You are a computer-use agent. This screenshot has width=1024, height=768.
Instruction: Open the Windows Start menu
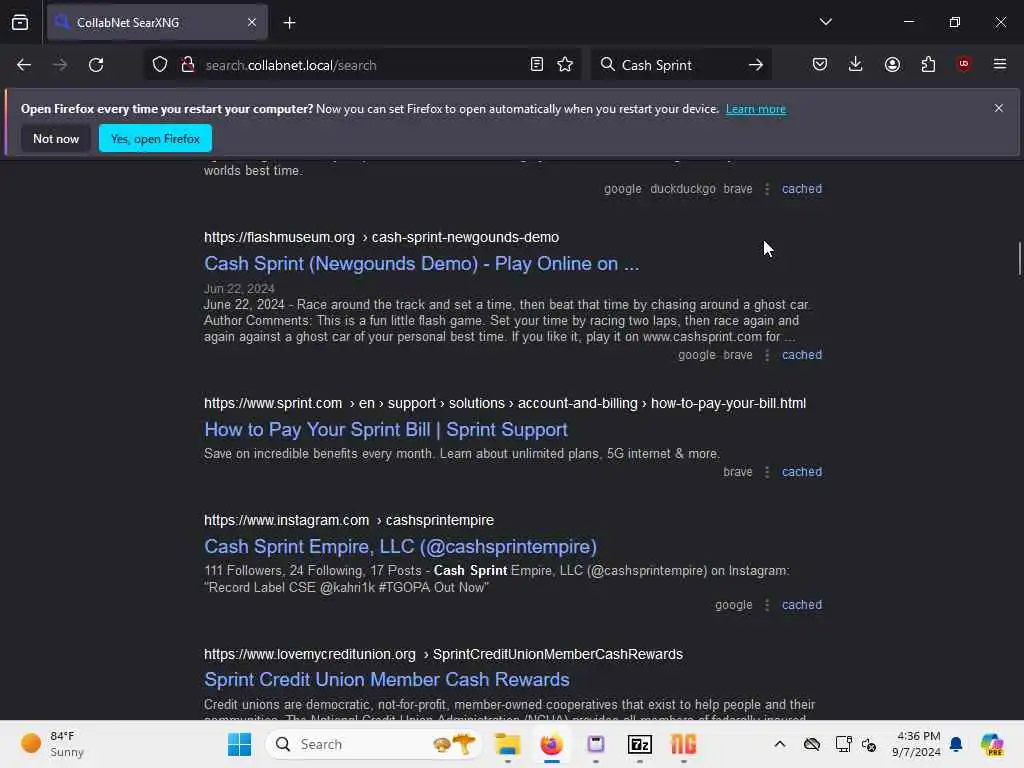(x=240, y=744)
